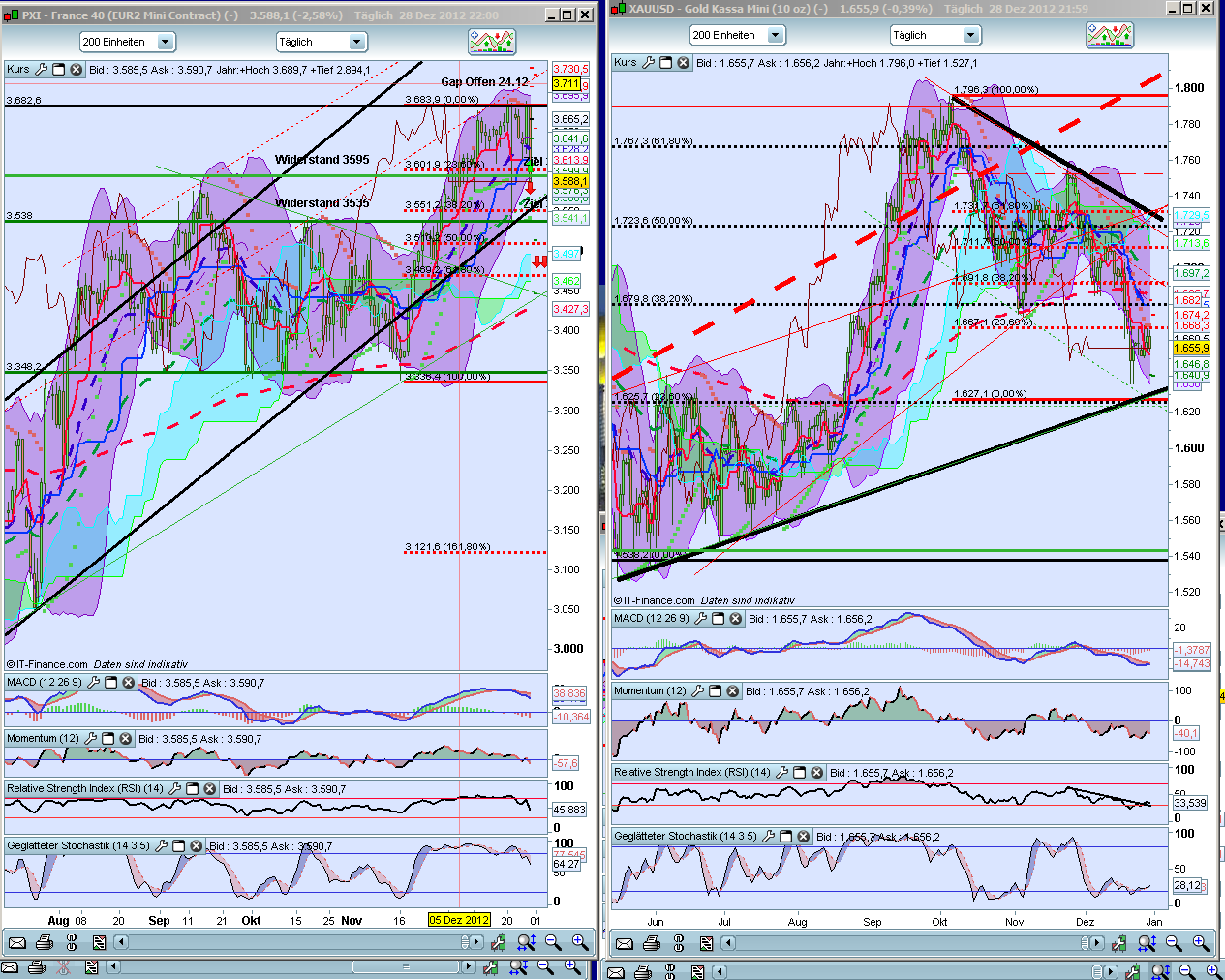Zoom out on the PXI chart
1225x980 pixels.
553,942
